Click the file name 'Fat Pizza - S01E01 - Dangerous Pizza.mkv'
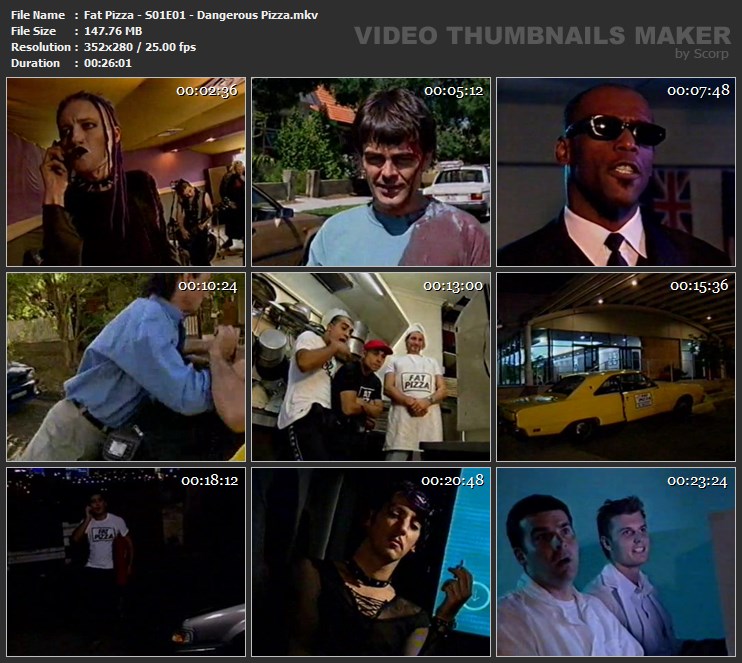 pos(201,15)
